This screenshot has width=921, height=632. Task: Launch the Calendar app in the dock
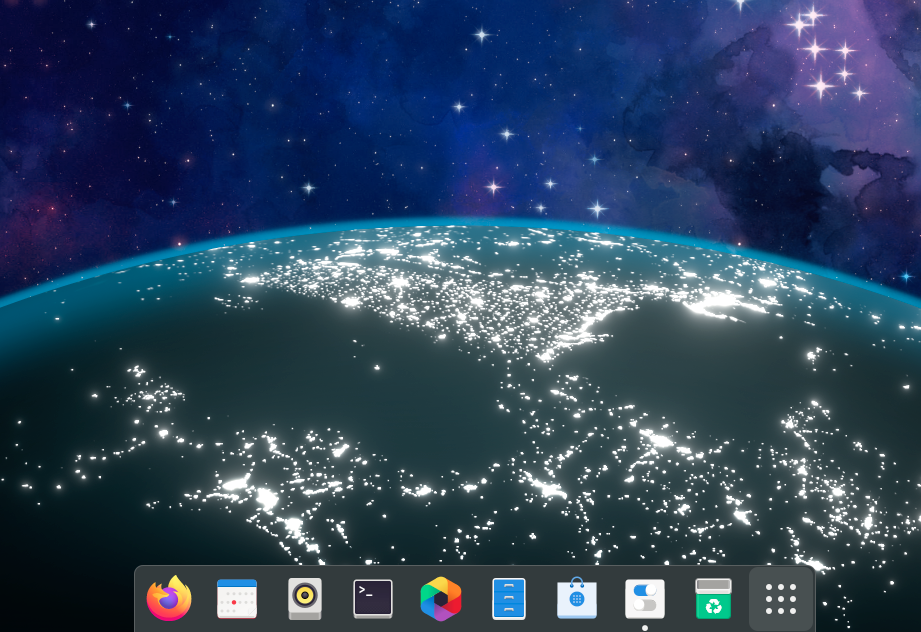(237, 599)
